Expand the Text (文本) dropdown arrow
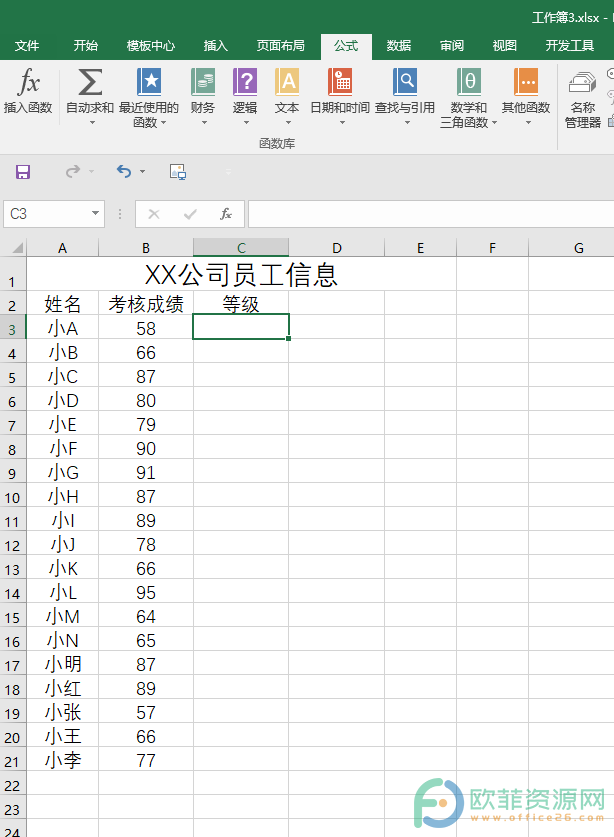Viewport: 614px width, 837px height. tap(288, 123)
